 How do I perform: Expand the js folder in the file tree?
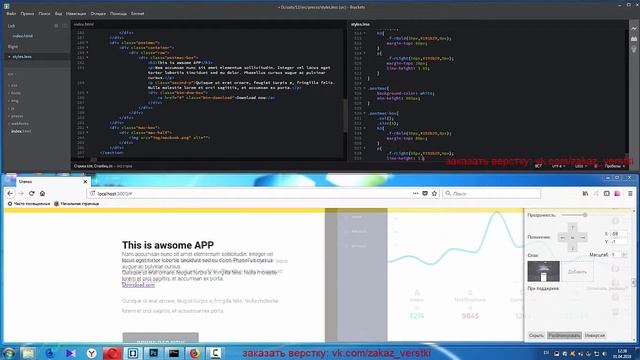(x=13, y=108)
